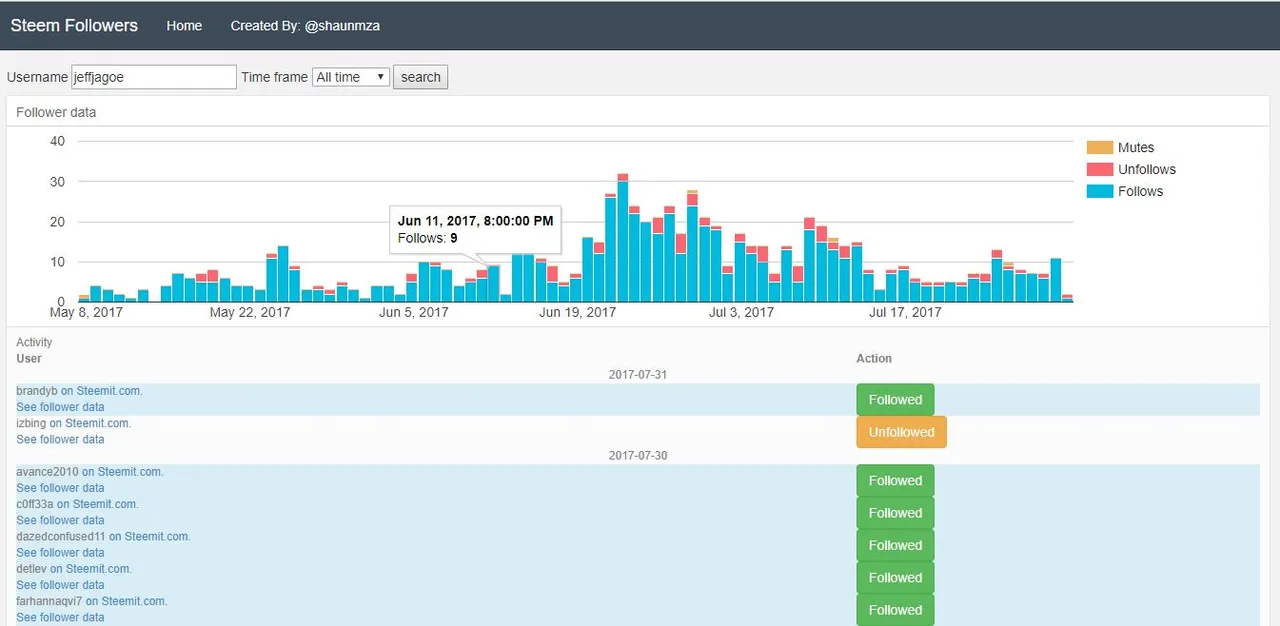This screenshot has width=1280, height=626.
Task: Open See follower data under c0ff33a
Action: click(60, 520)
